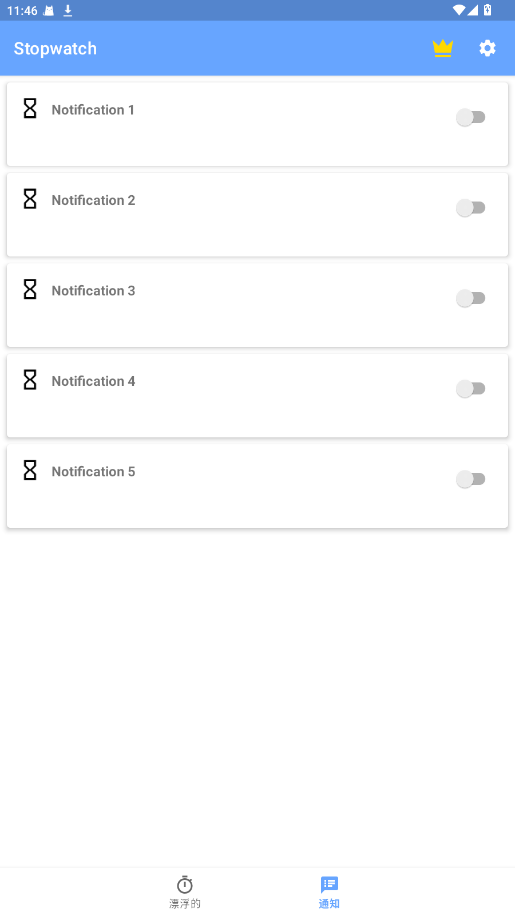Enable the Notification 1 switch
This screenshot has width=515, height=916.
(471, 117)
